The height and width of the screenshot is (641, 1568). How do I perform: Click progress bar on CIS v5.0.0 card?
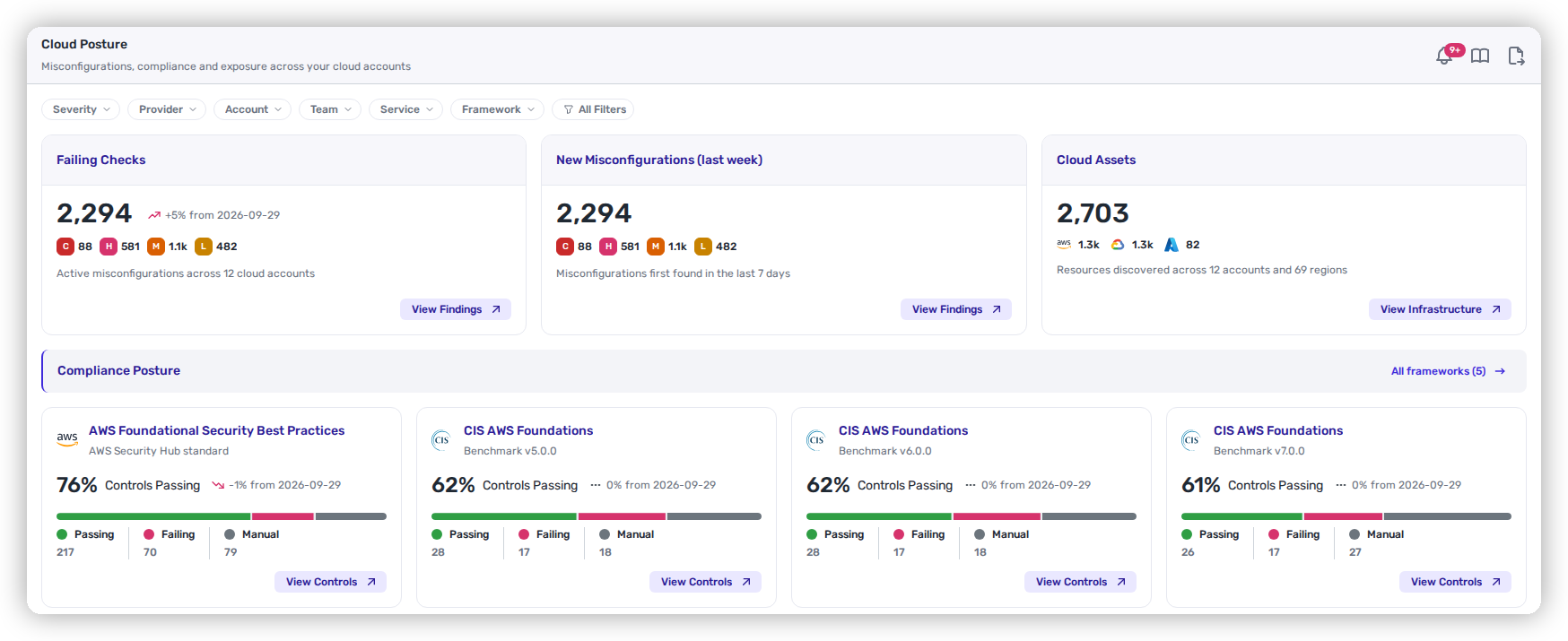tap(597, 516)
